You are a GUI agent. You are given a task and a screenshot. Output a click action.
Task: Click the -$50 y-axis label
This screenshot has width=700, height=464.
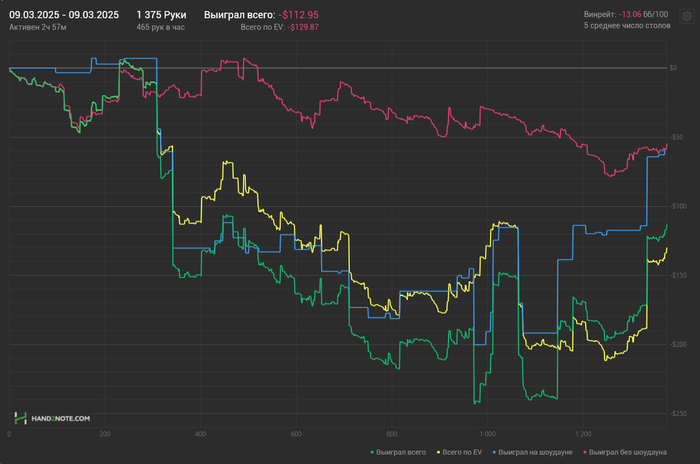(x=676, y=137)
